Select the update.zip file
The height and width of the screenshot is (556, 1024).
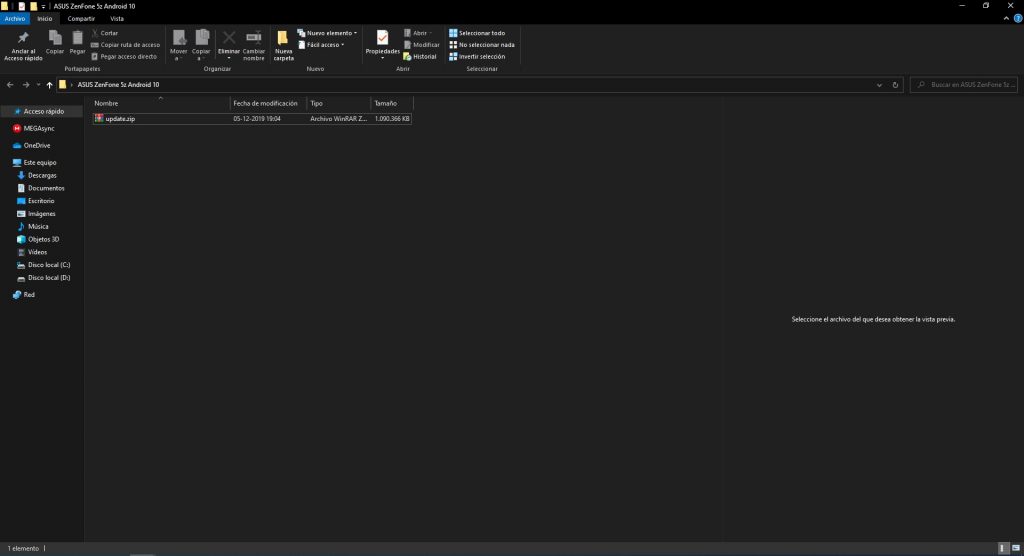120,118
